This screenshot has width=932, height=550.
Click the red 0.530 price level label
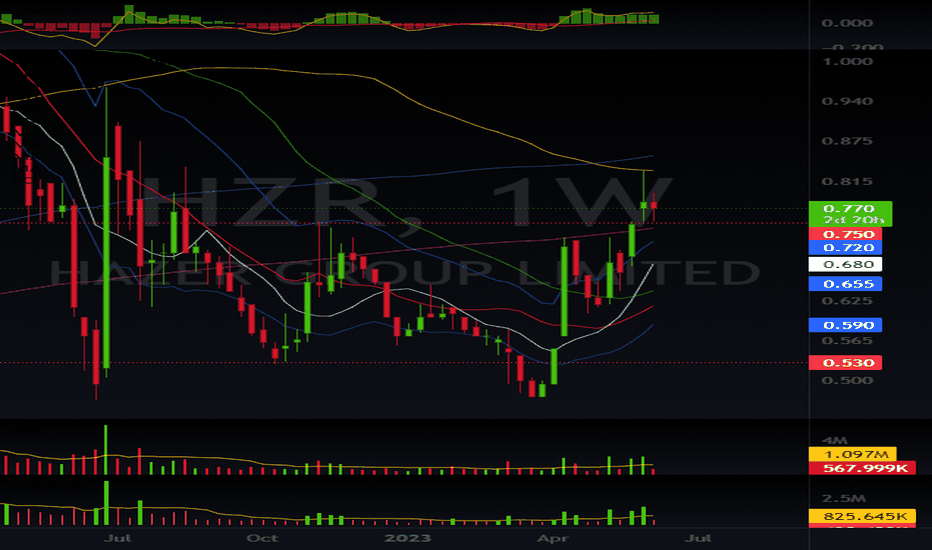click(845, 362)
